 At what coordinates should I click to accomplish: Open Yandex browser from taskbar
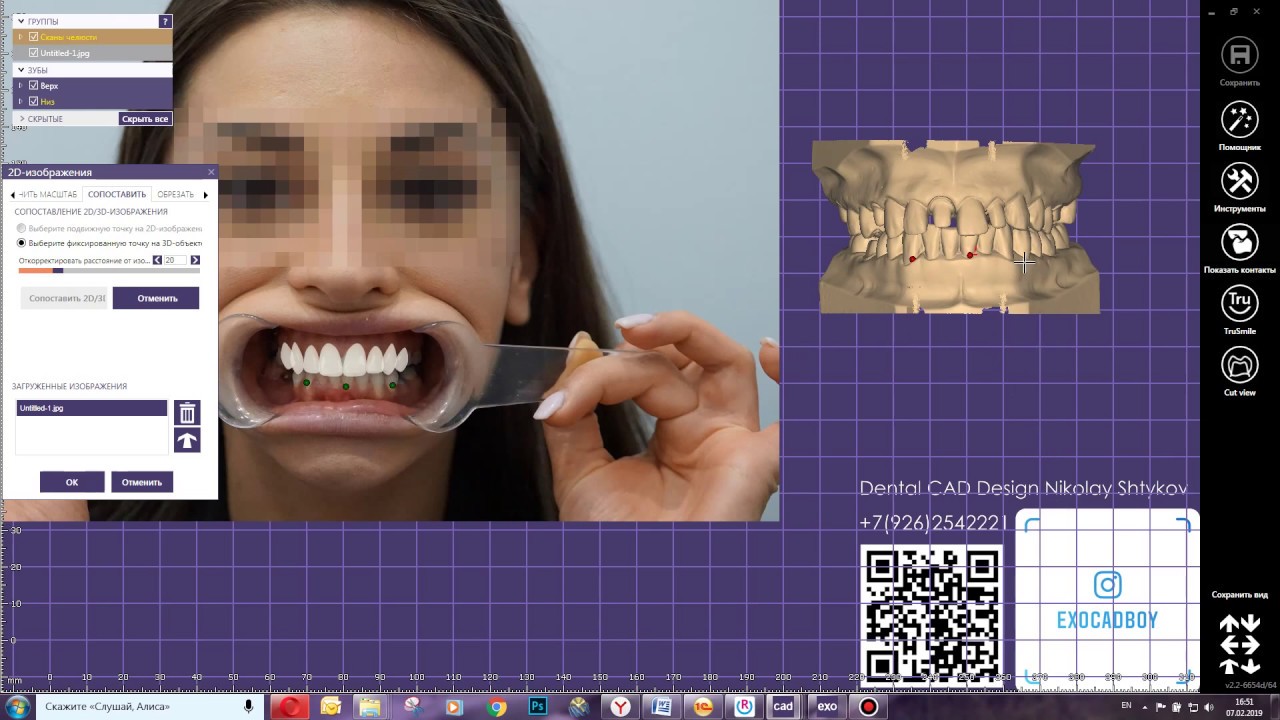pos(621,707)
